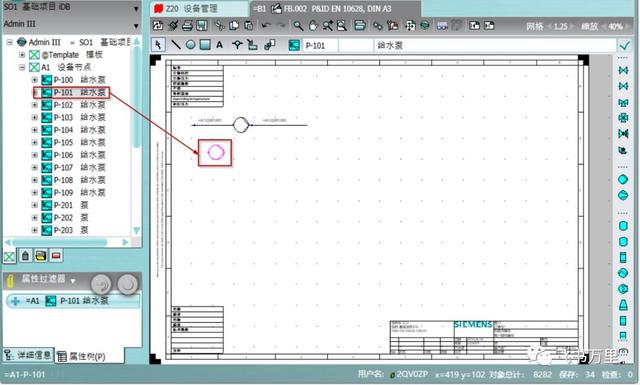Image resolution: width=640 pixels, height=385 pixels.
Task: Open the Admin III dropdown
Action: (136, 26)
